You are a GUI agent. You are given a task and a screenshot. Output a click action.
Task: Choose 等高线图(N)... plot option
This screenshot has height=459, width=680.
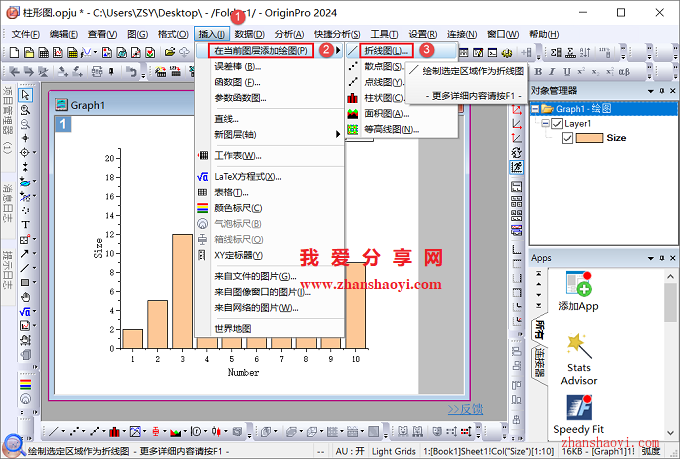pos(401,129)
